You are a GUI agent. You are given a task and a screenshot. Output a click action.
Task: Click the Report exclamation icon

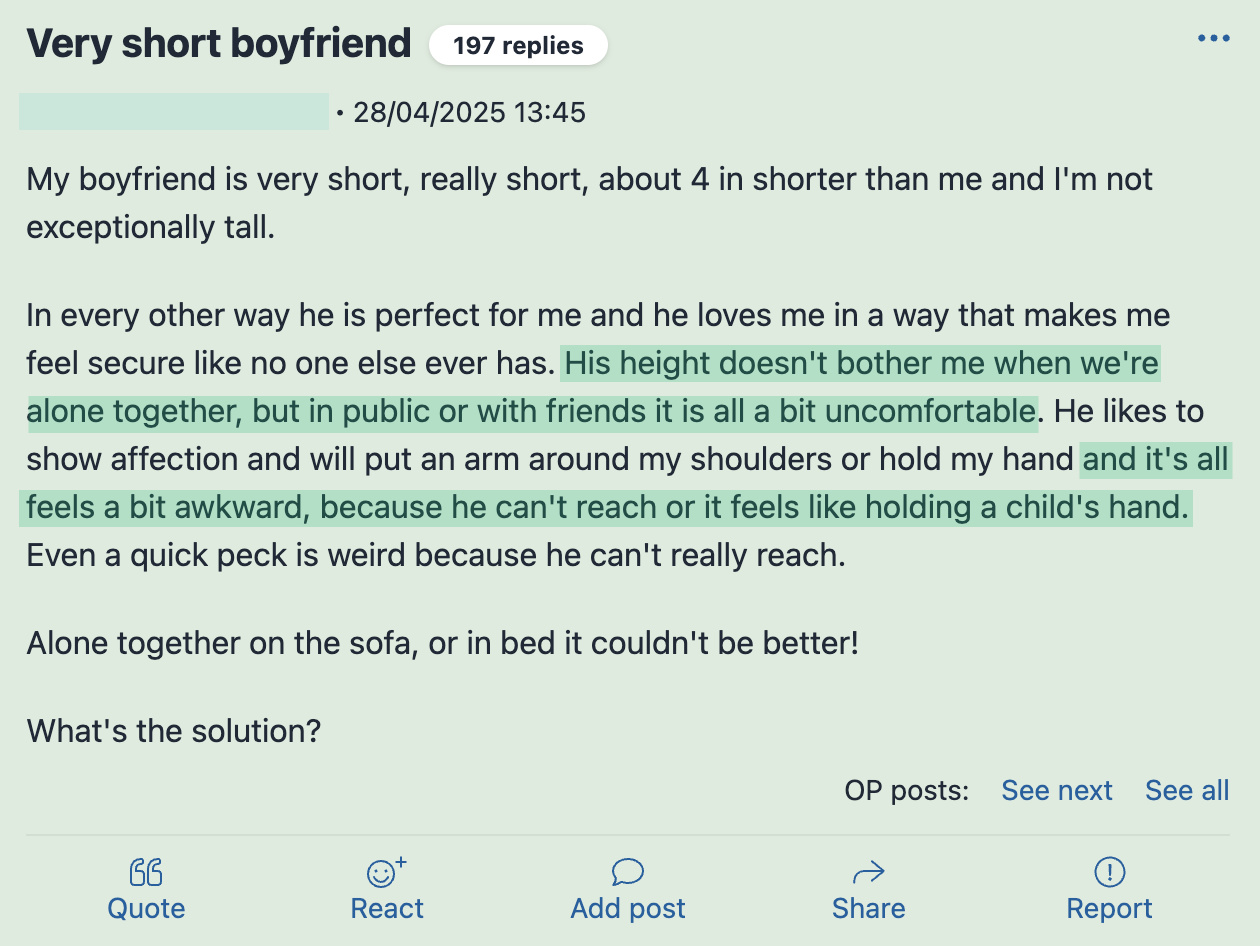coord(1109,873)
